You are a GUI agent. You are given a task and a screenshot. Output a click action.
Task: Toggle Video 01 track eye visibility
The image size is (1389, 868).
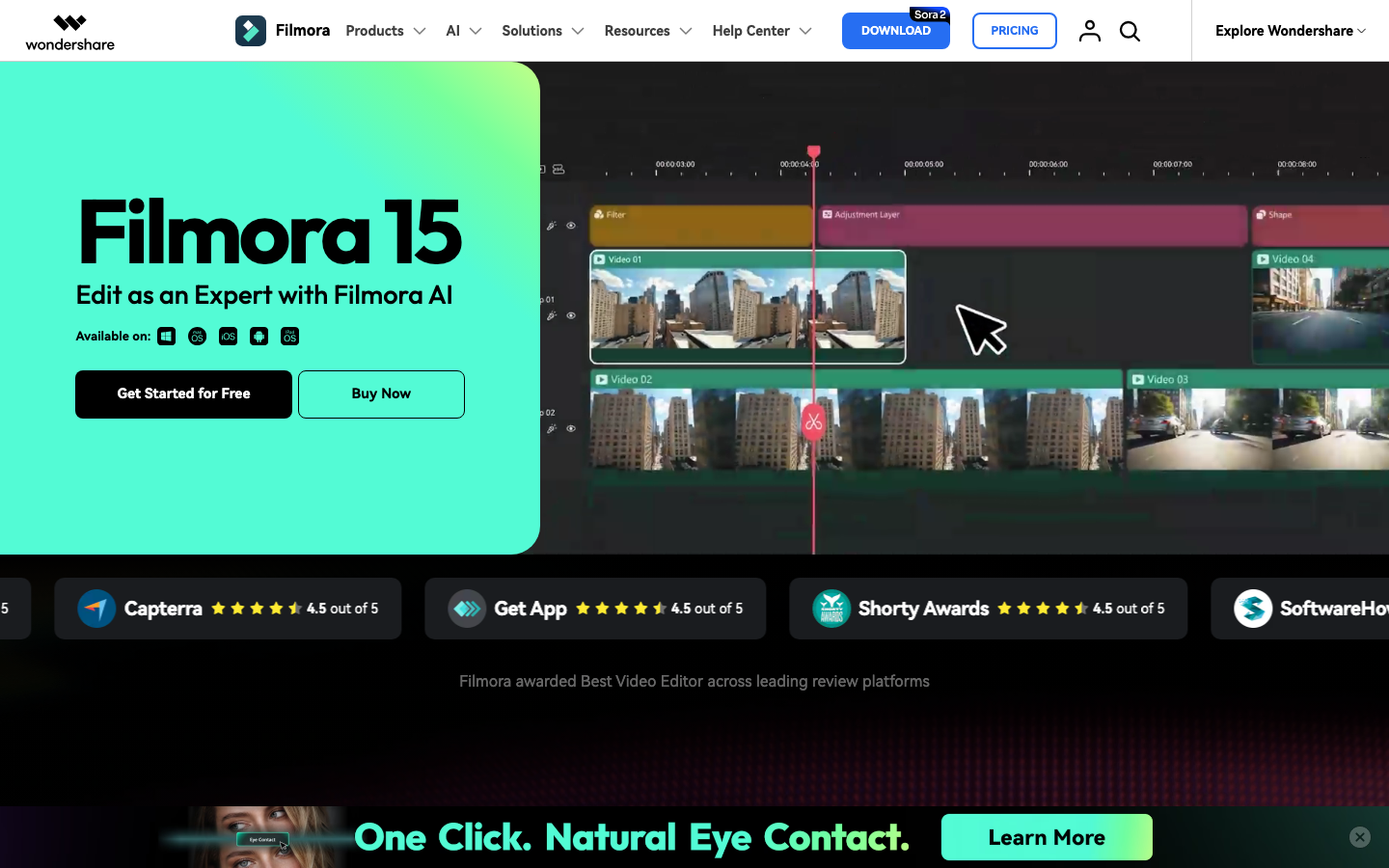[x=571, y=315]
